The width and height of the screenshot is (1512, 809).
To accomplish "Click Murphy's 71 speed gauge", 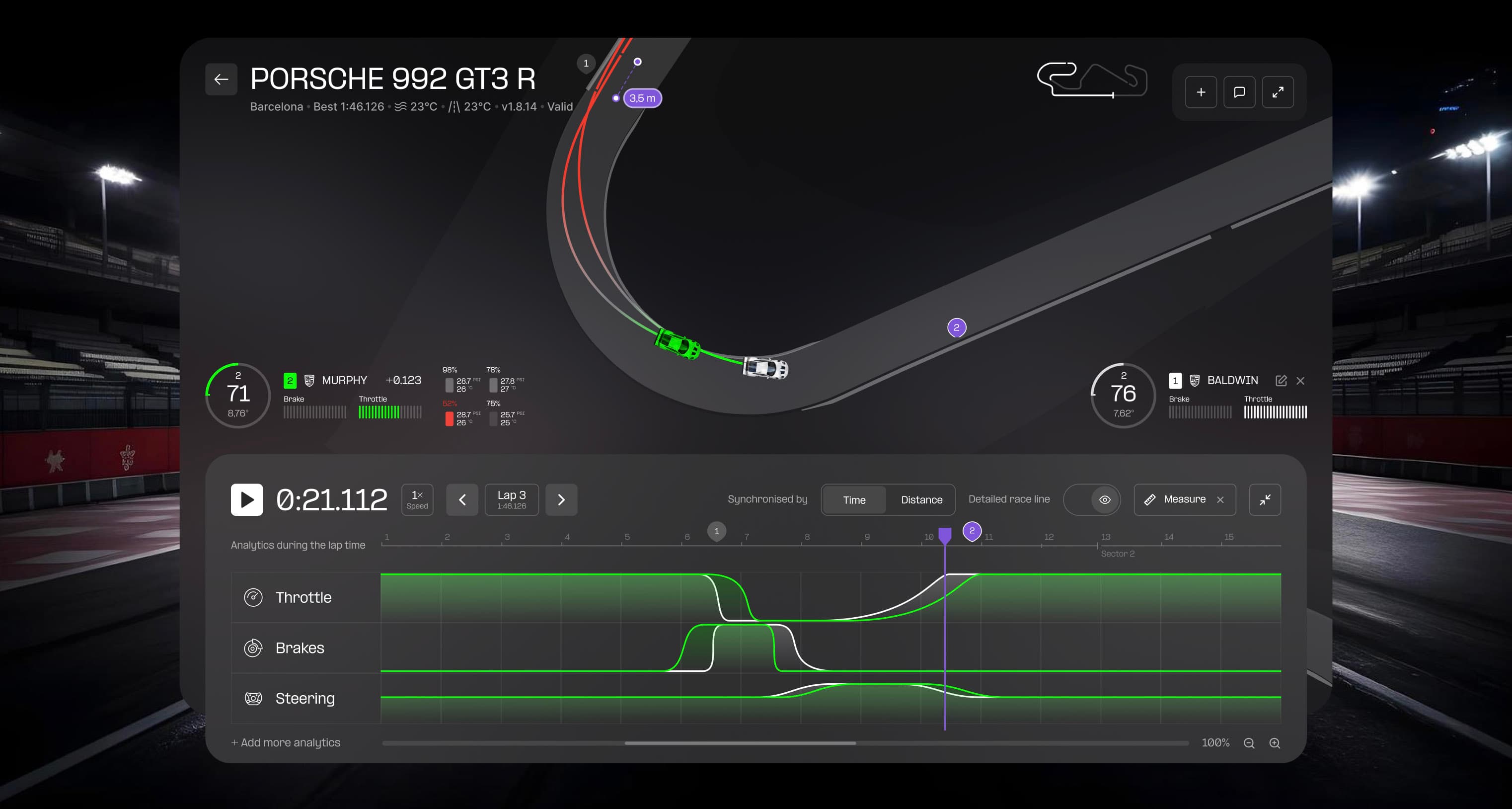I will coord(238,395).
